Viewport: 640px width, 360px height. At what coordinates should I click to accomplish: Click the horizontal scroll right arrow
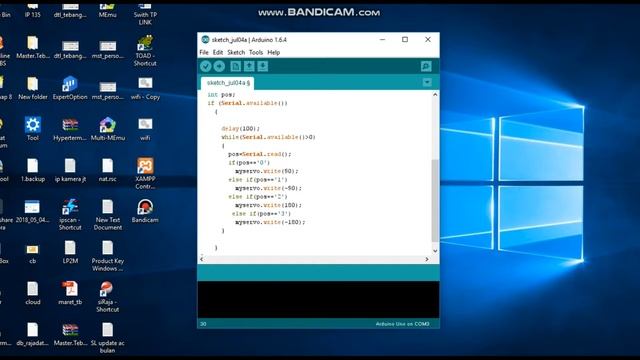point(427,259)
